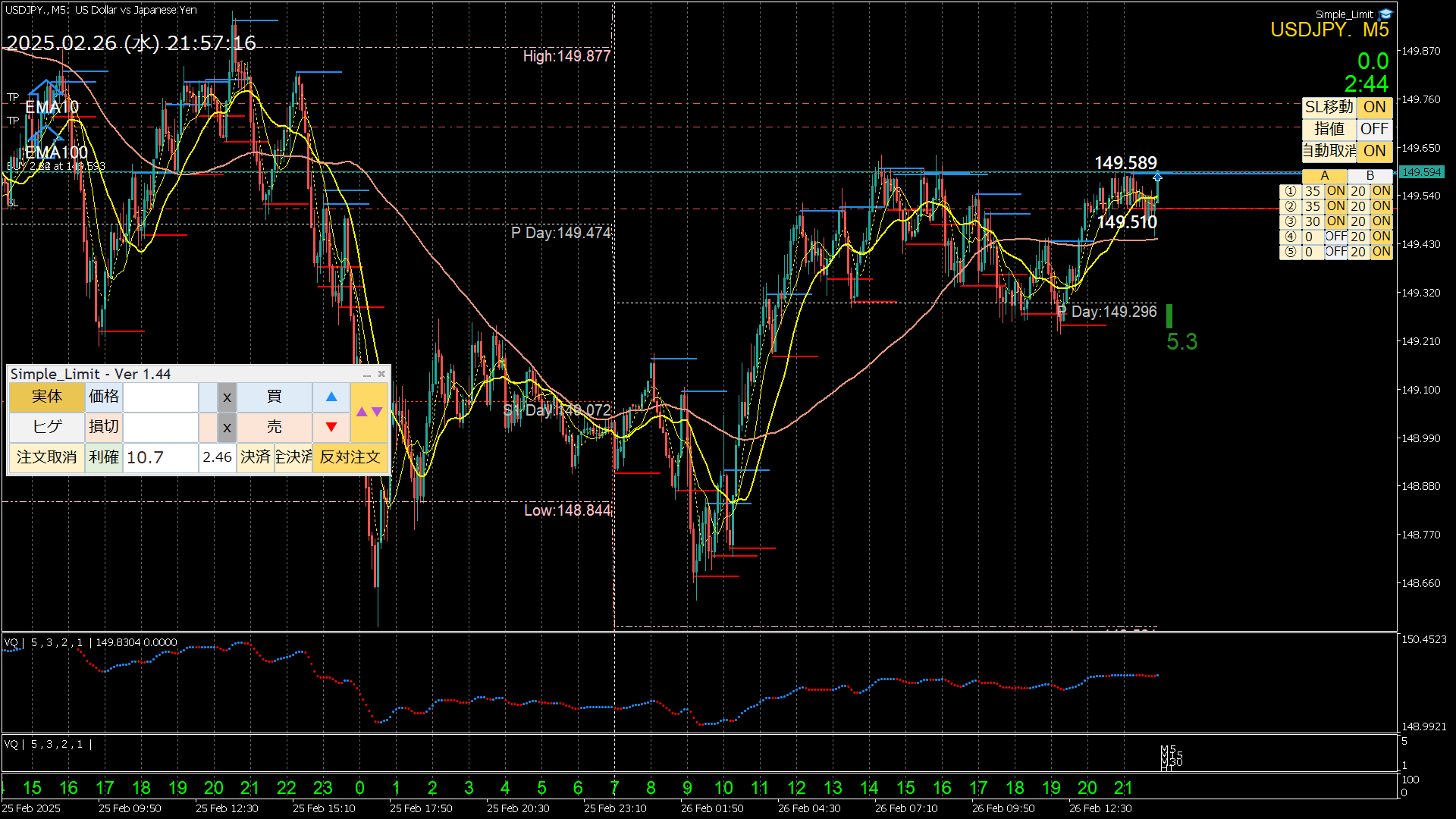1456x819 pixels.
Task: Click the purple up-down triangles button
Action: coord(369,412)
